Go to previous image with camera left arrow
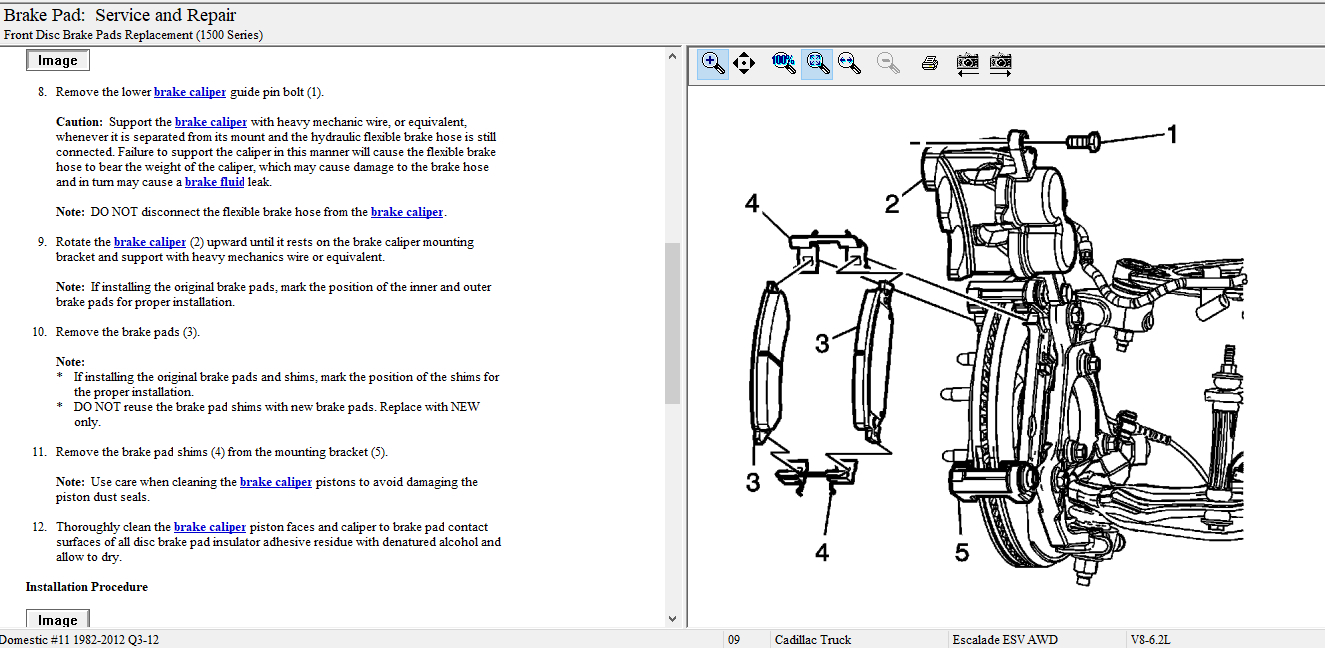 967,63
